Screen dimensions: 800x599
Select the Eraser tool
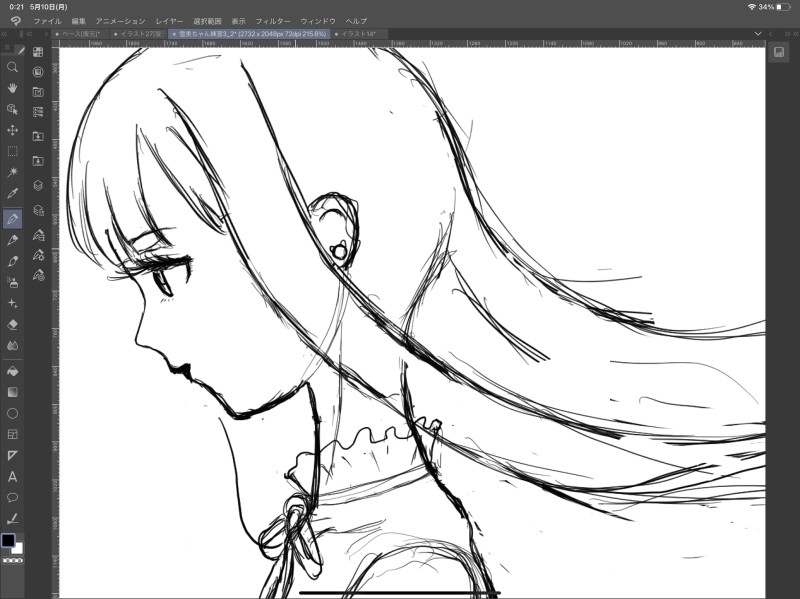coord(12,324)
